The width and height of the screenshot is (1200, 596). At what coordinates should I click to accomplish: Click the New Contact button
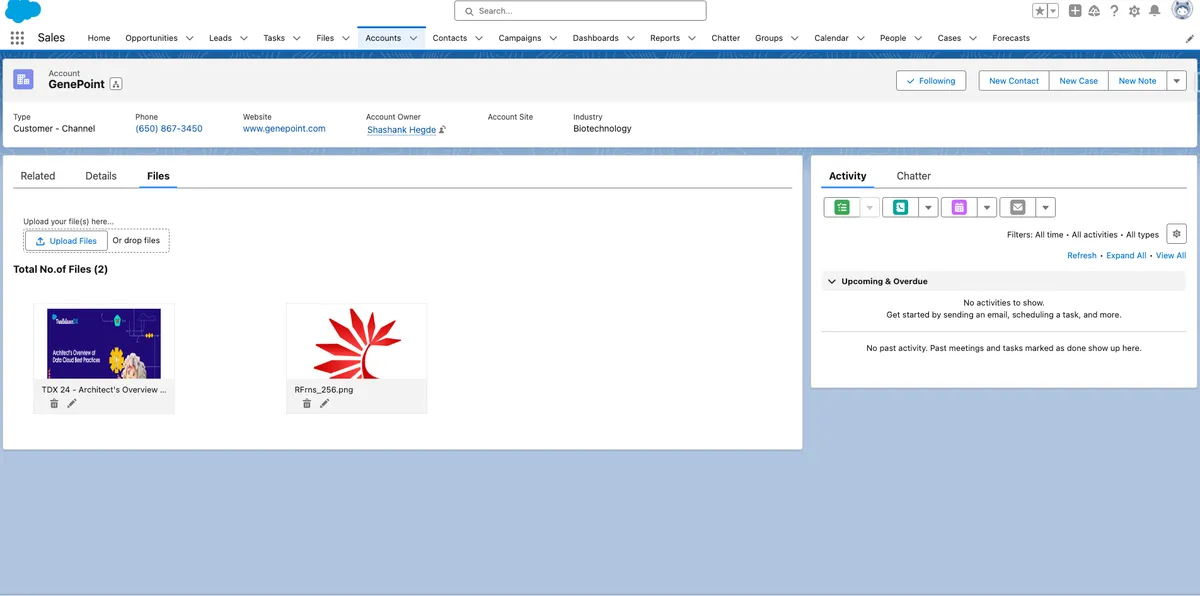click(x=1014, y=81)
